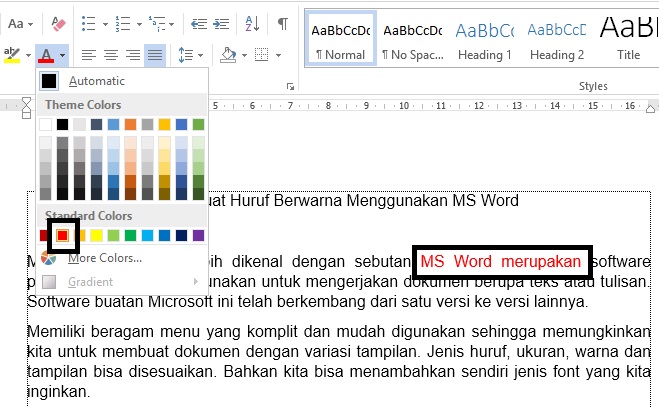Select the standard Purple color swatch
This screenshot has height=407, width=659.
coord(198,235)
